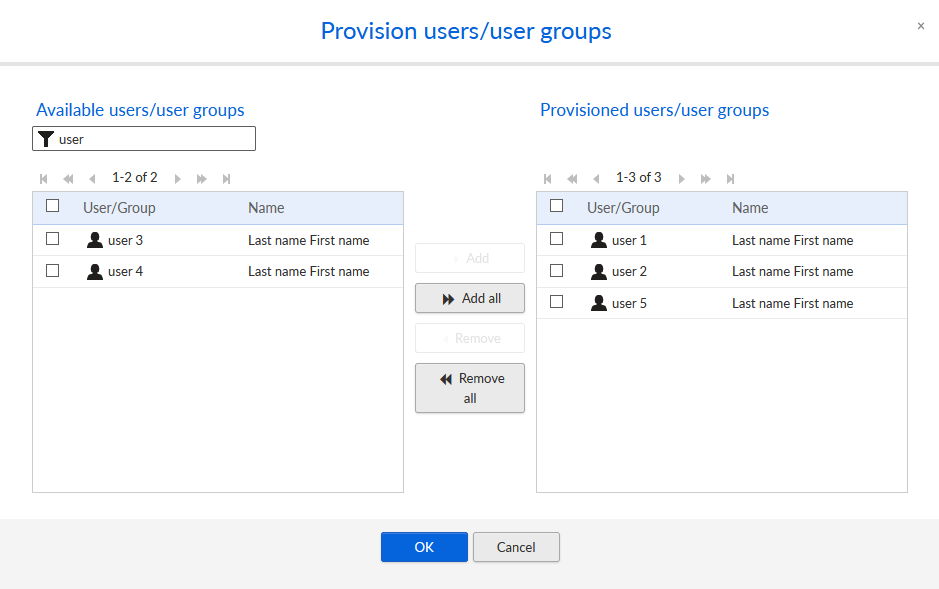Select 'user 5' text in Provisioned list

(x=629, y=303)
